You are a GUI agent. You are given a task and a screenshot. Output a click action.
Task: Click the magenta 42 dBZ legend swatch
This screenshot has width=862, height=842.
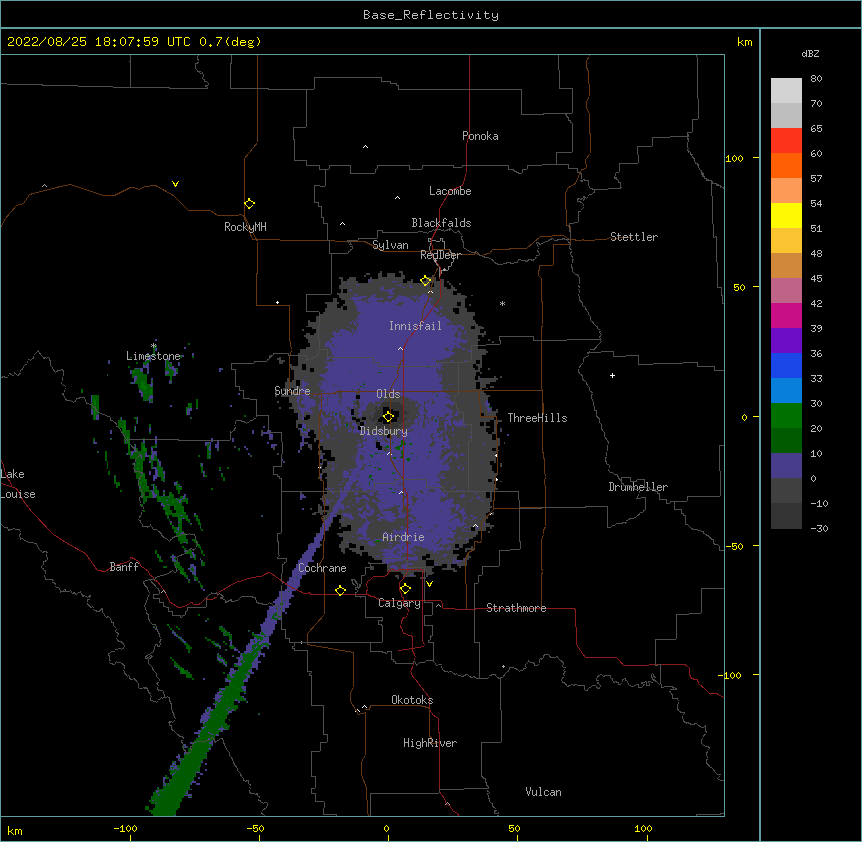tap(786, 315)
